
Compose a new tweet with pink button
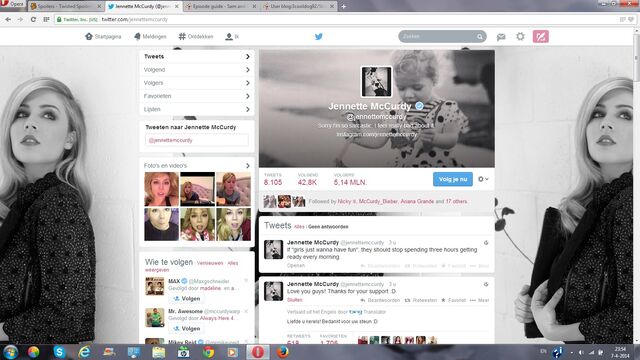pyautogui.click(x=540, y=36)
